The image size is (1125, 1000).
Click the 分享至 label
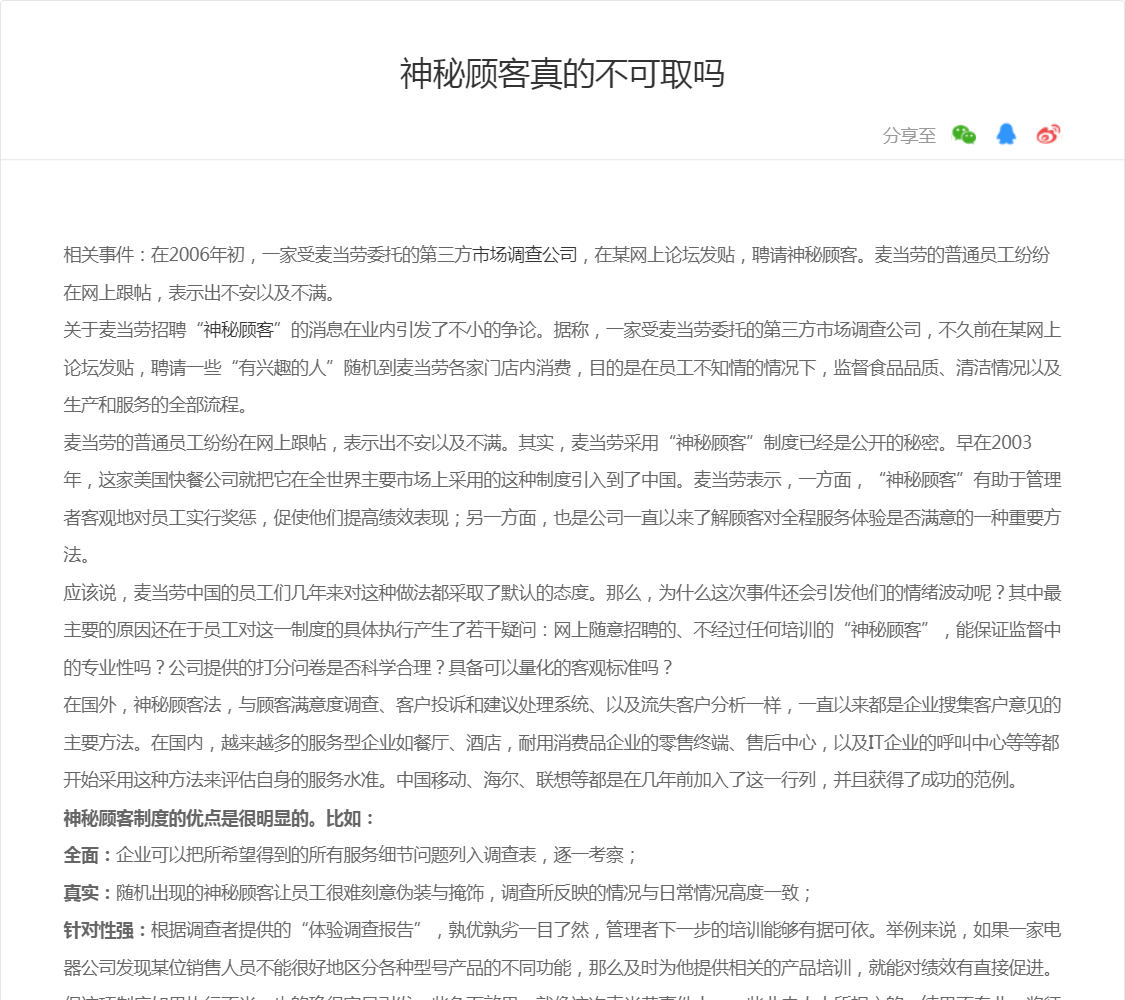pyautogui.click(x=909, y=136)
